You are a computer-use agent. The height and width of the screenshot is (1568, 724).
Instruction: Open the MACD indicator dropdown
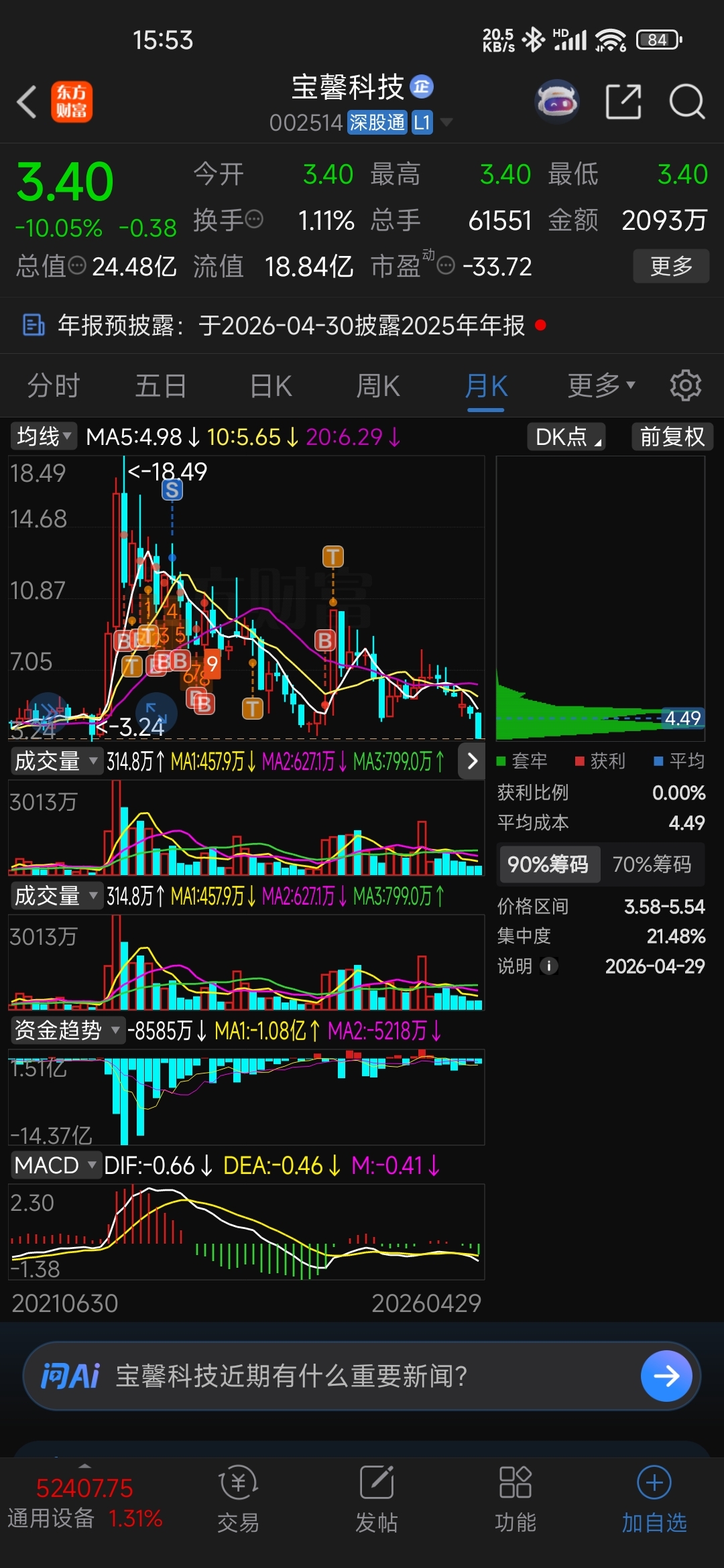56,1165
